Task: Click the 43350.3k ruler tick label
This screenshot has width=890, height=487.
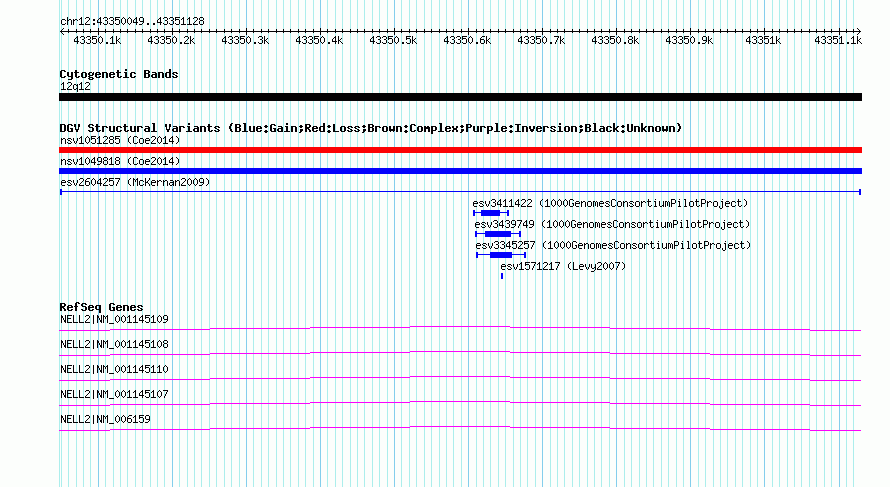Action: (245, 41)
